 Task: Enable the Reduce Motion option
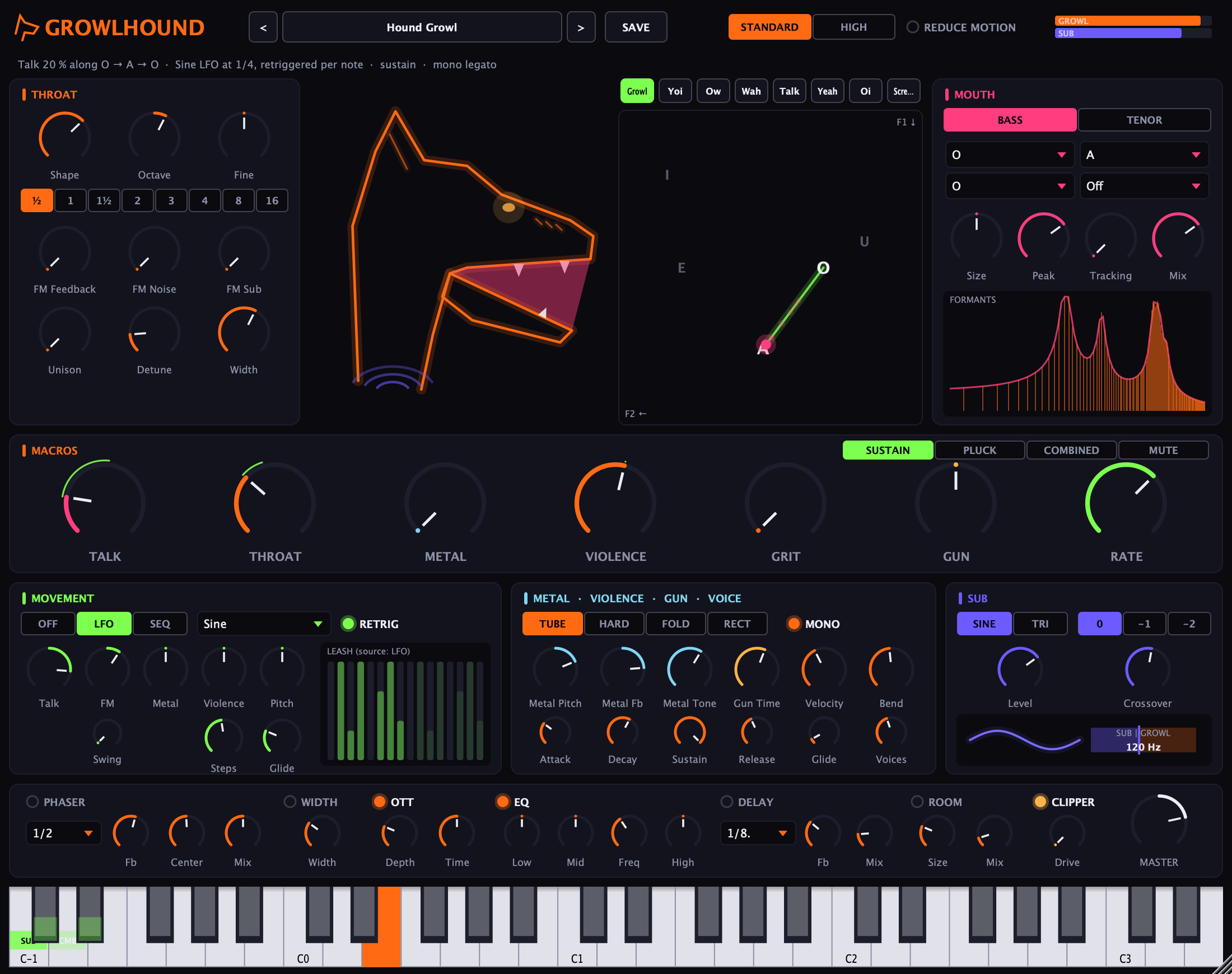click(x=961, y=27)
